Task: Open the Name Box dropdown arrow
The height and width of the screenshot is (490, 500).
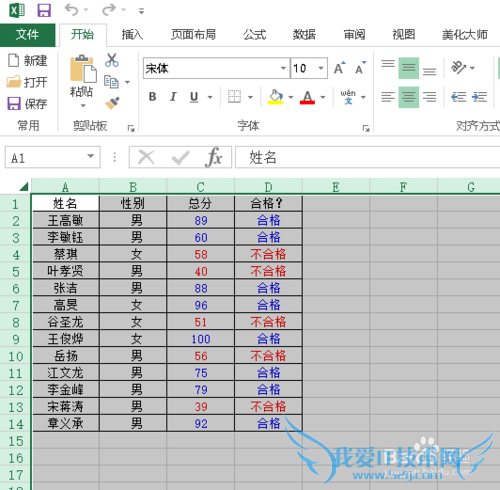Action: pos(90,156)
